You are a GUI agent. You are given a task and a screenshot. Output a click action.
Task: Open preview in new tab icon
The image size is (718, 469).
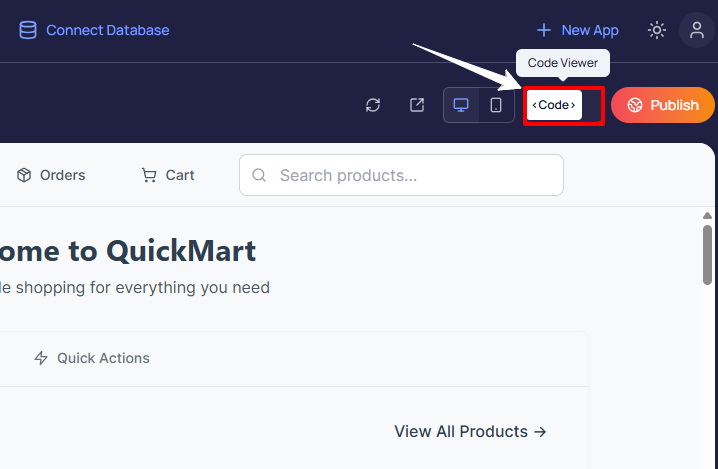(x=417, y=105)
